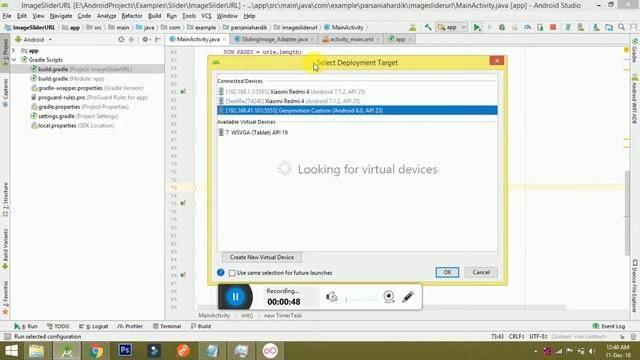
Task: Click the recorder pencil annotation icon
Action: click(x=408, y=297)
